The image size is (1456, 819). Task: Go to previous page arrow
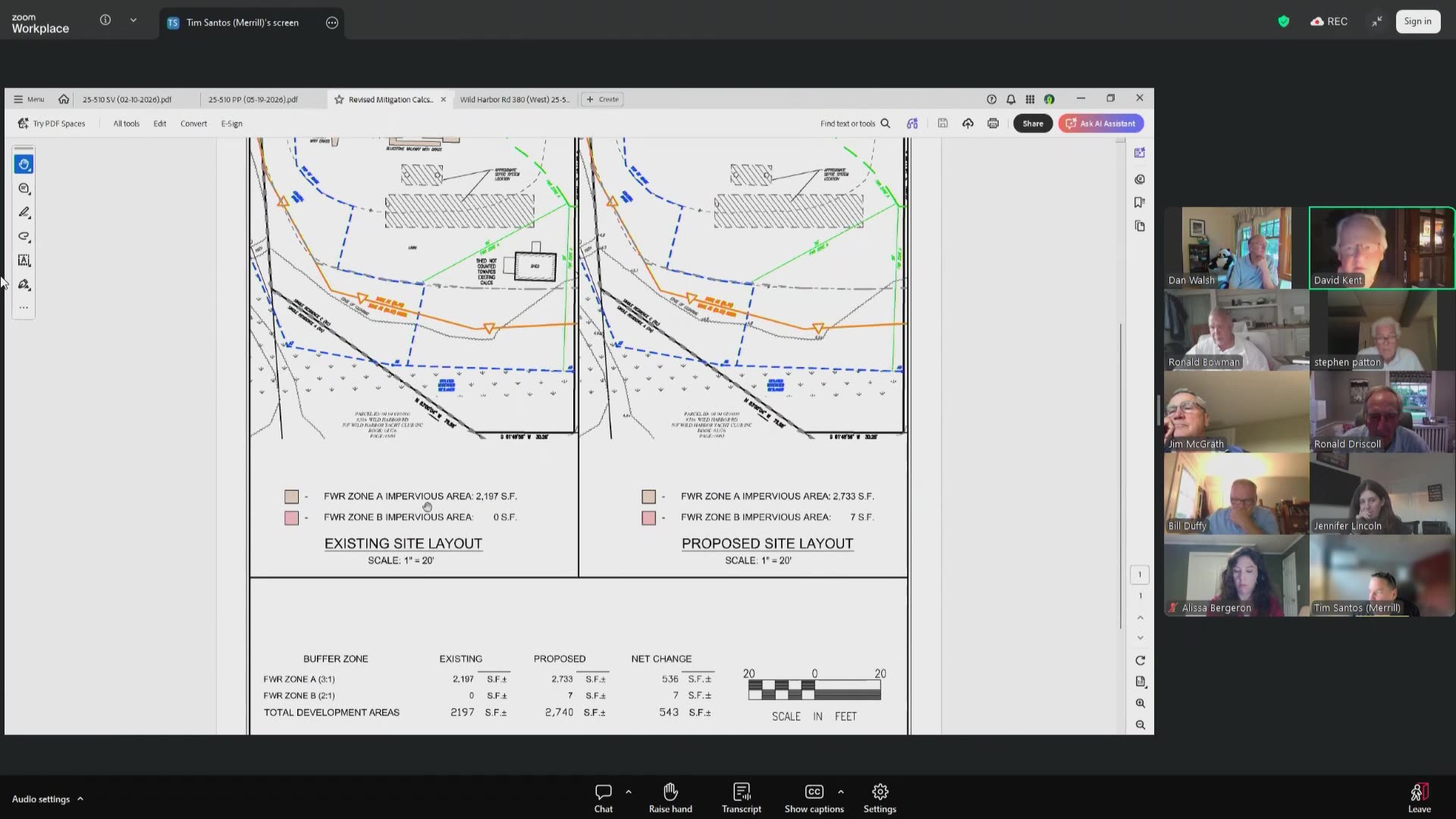(1140, 617)
